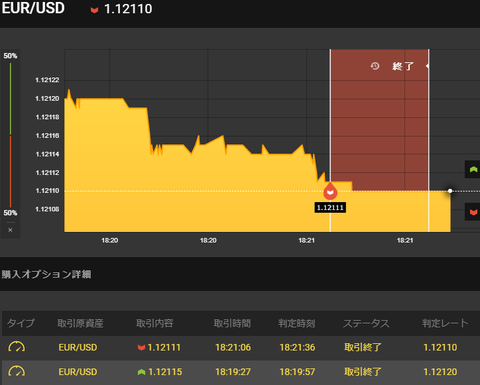Image resolution: width=480 pixels, height=385 pixels.
Task: Click EUR/USD in the 1.12111 trade row
Action: point(78,347)
